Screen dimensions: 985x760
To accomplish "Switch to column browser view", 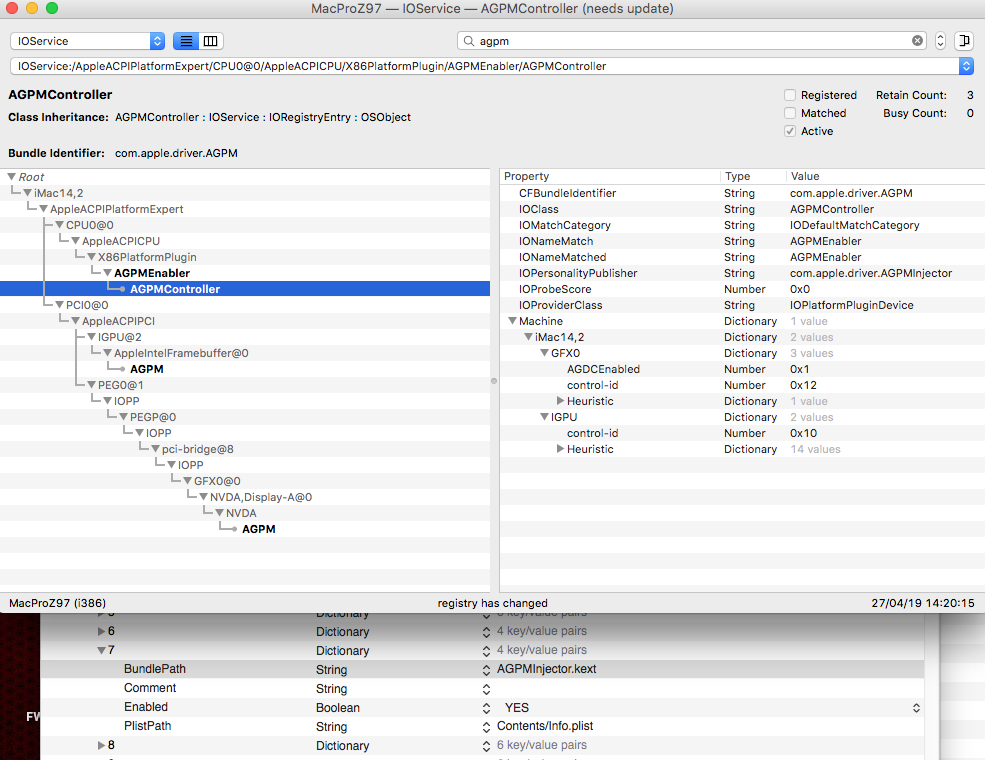I will click(211, 41).
